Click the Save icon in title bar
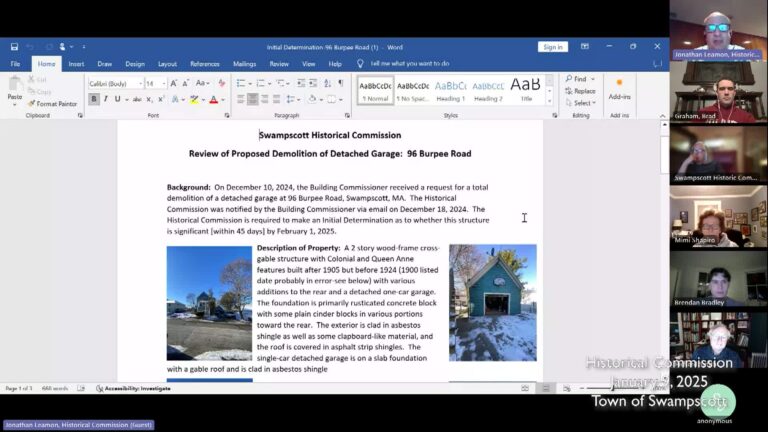The height and width of the screenshot is (432, 768). [x=14, y=47]
